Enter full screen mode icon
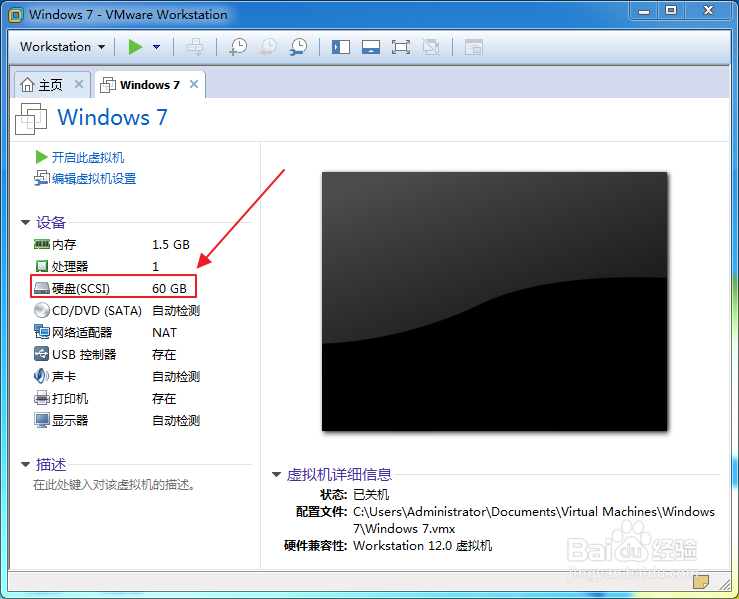 pos(401,47)
